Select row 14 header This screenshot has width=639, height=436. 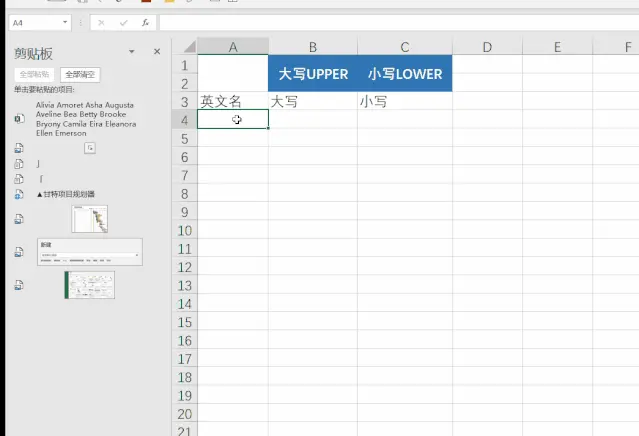click(x=185, y=304)
